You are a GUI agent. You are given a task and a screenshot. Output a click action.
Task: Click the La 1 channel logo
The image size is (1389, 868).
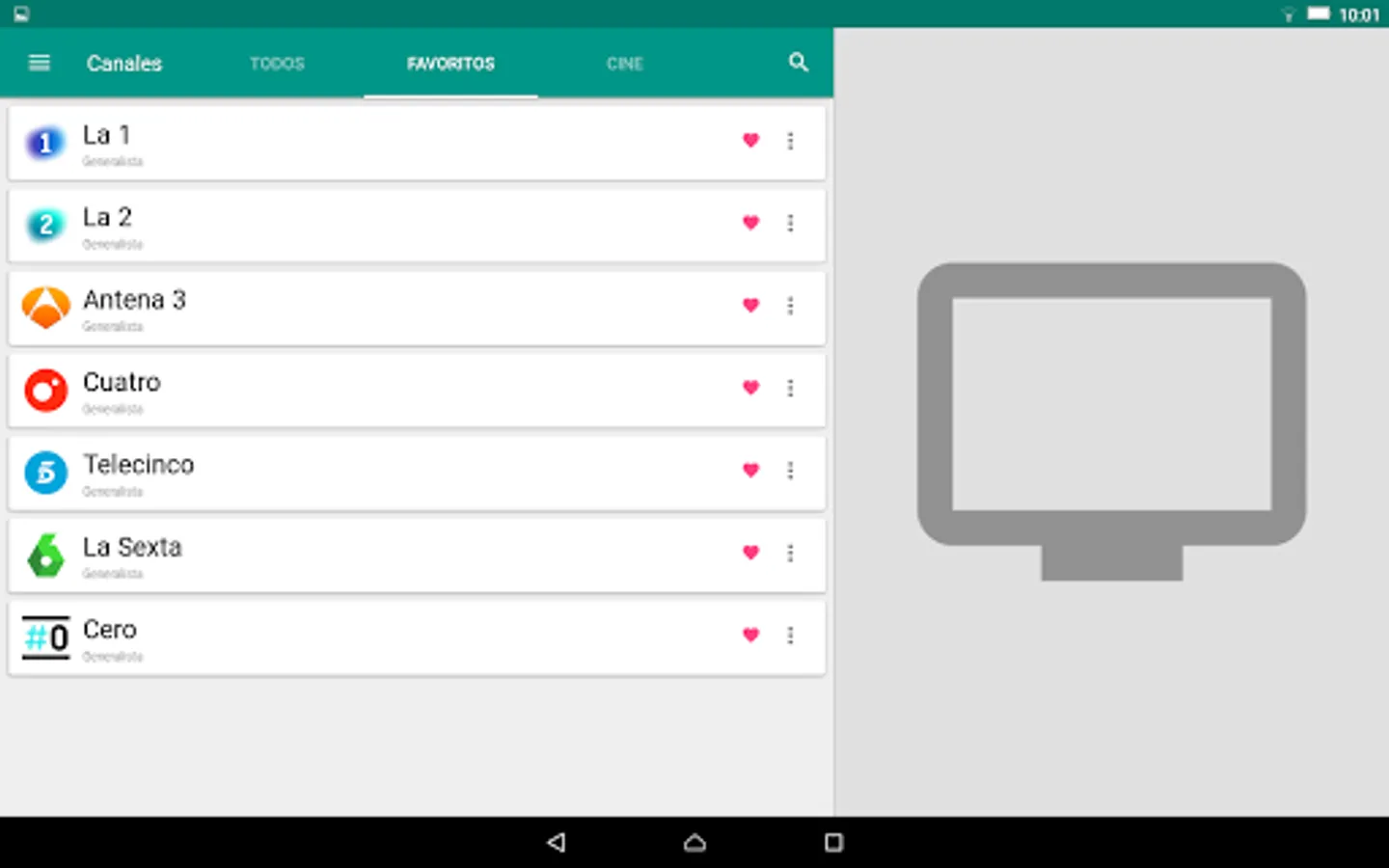45,143
